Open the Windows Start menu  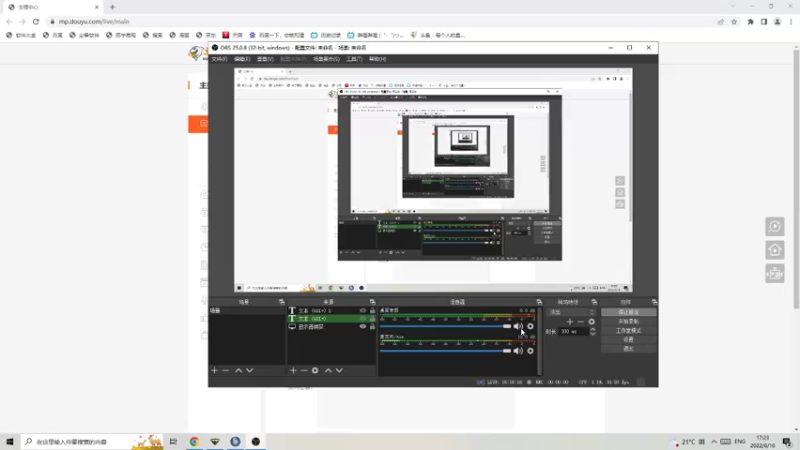[10, 442]
